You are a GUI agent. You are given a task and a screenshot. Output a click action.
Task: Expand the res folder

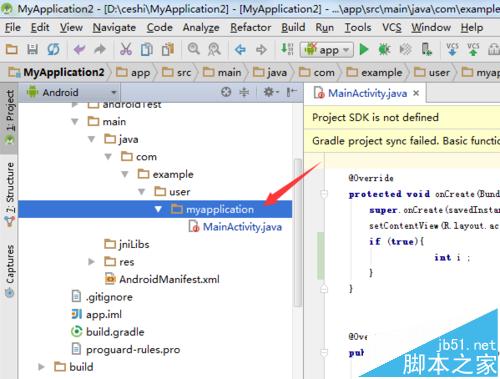tap(91, 262)
